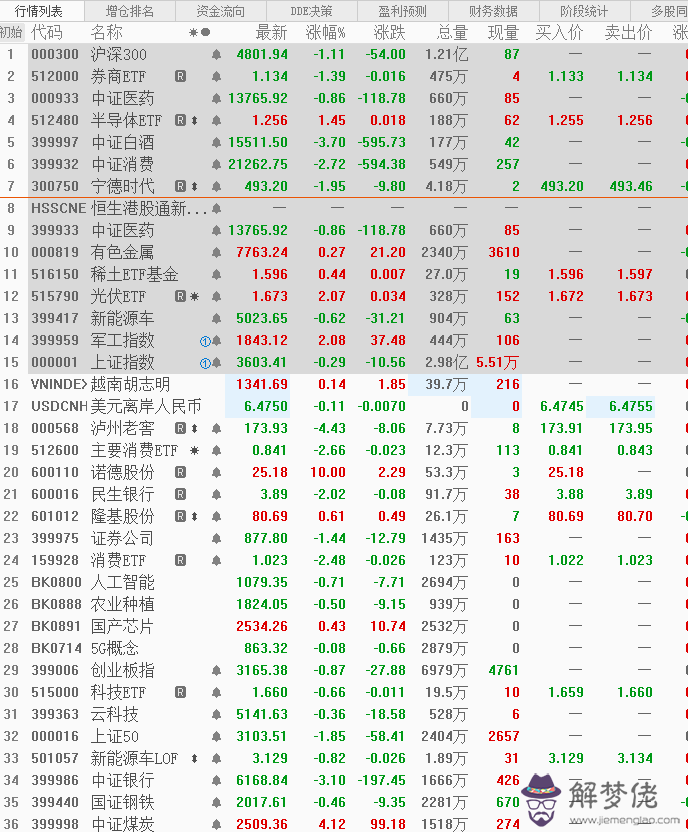The height and width of the screenshot is (832, 688).
Task: Select the 证券公司 row name
Action: coord(122,539)
